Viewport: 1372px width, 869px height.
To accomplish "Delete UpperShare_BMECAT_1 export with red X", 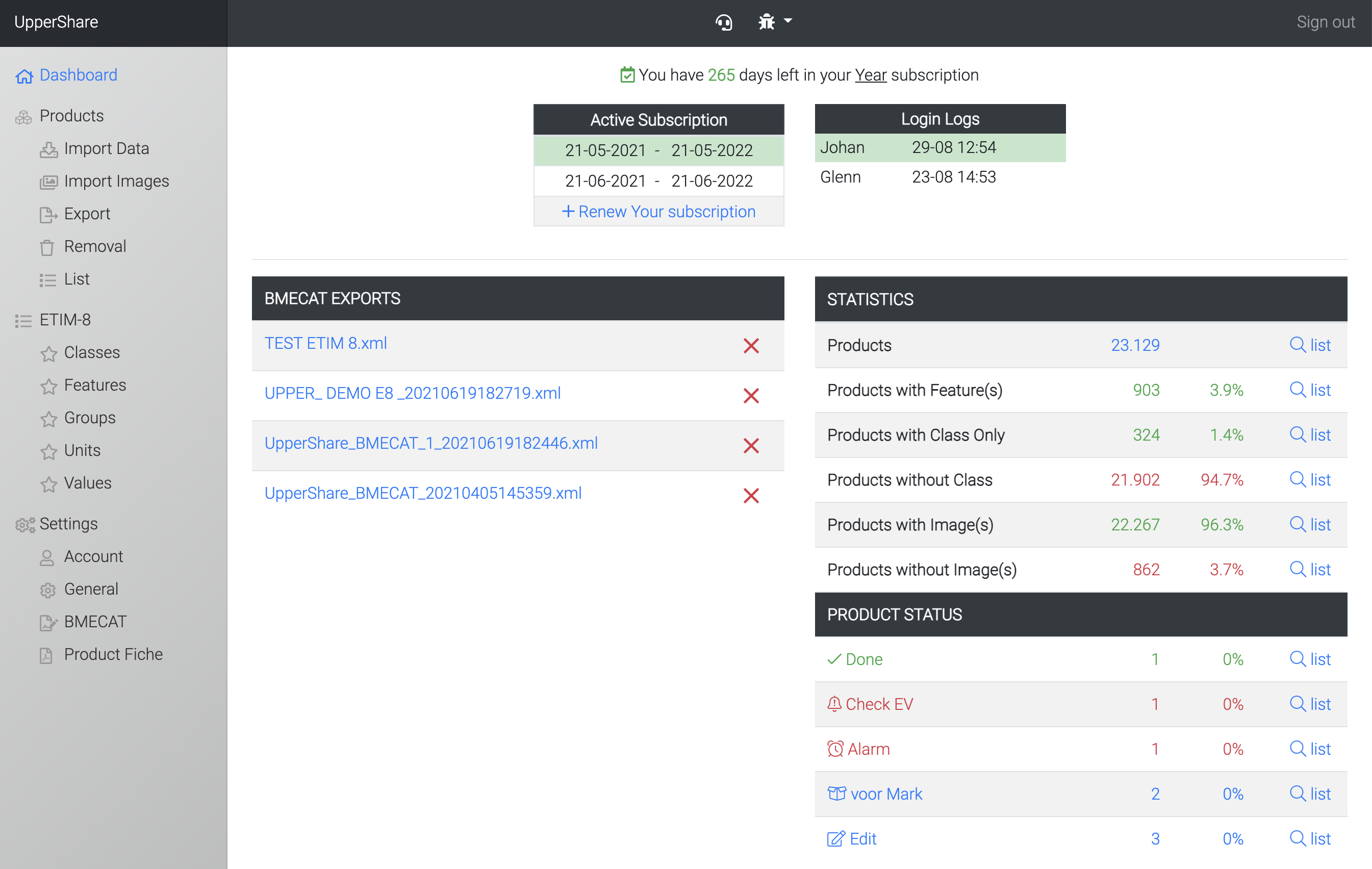I will pos(751,445).
